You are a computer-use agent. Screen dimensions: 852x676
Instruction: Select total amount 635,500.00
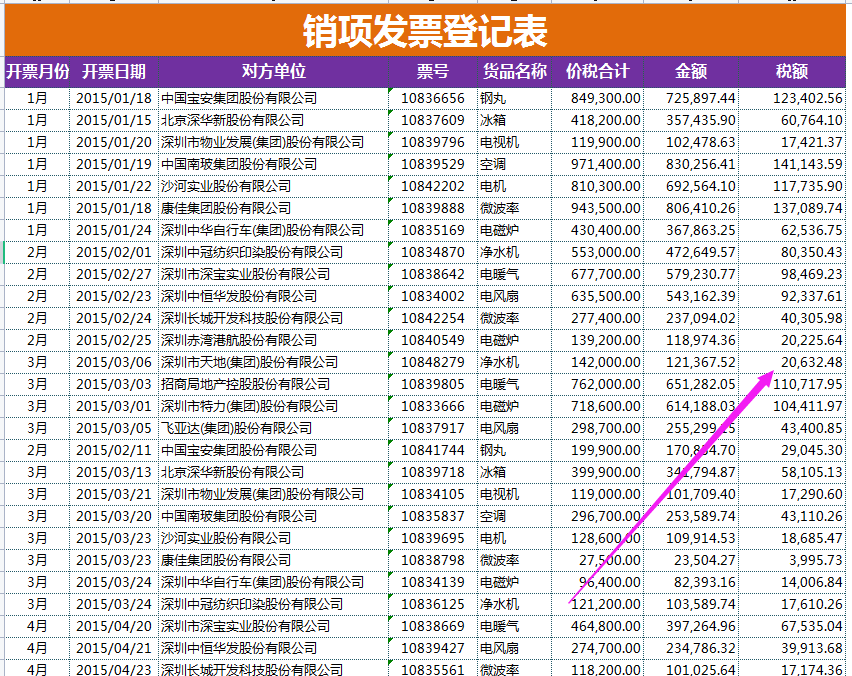(598, 296)
